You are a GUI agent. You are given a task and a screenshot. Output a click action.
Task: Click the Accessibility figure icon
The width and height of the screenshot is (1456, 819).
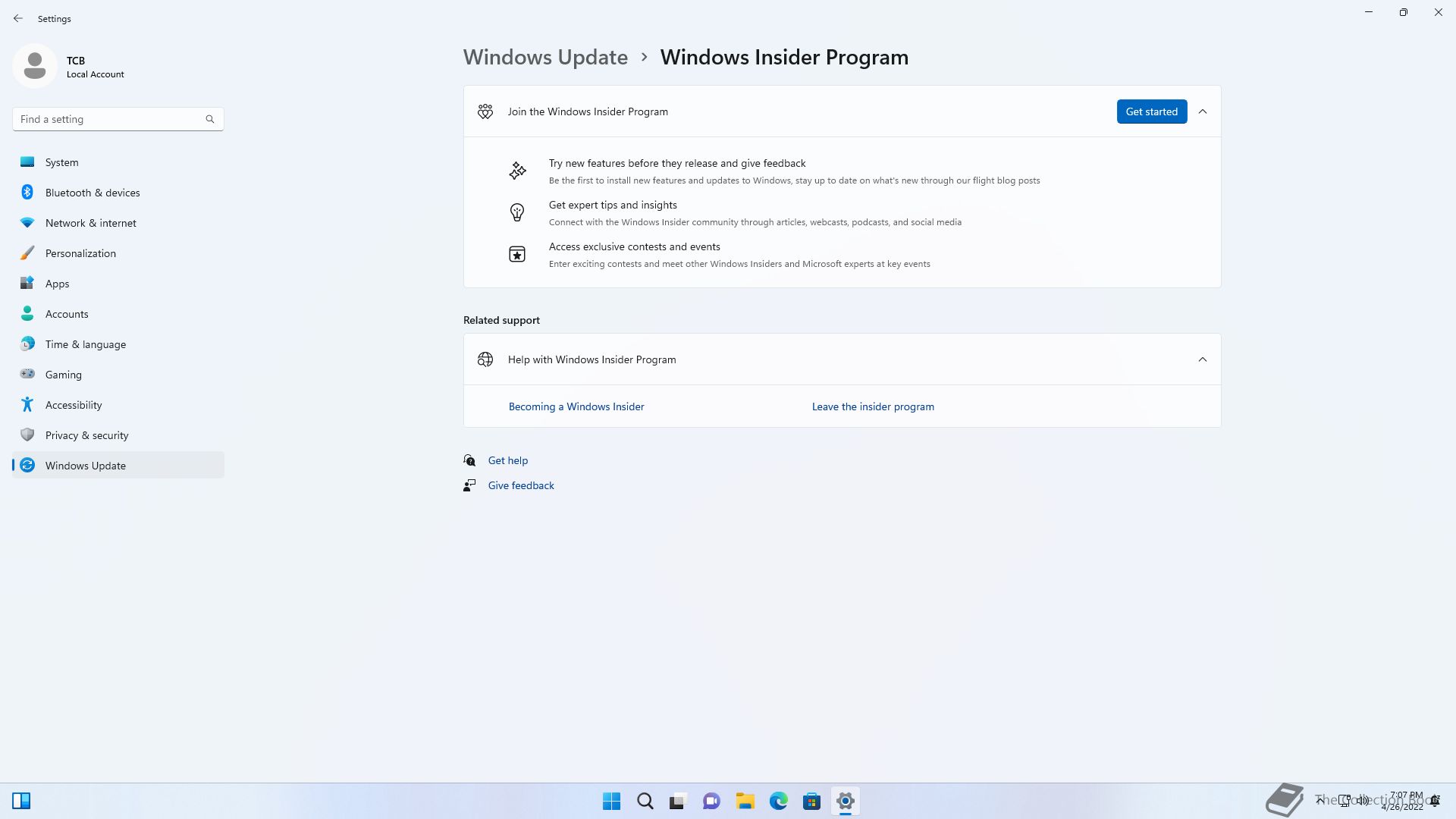tap(27, 404)
